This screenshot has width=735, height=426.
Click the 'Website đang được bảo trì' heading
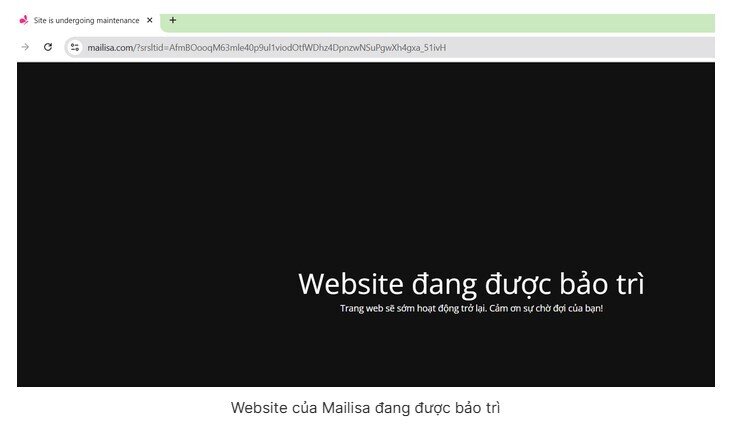[471, 284]
